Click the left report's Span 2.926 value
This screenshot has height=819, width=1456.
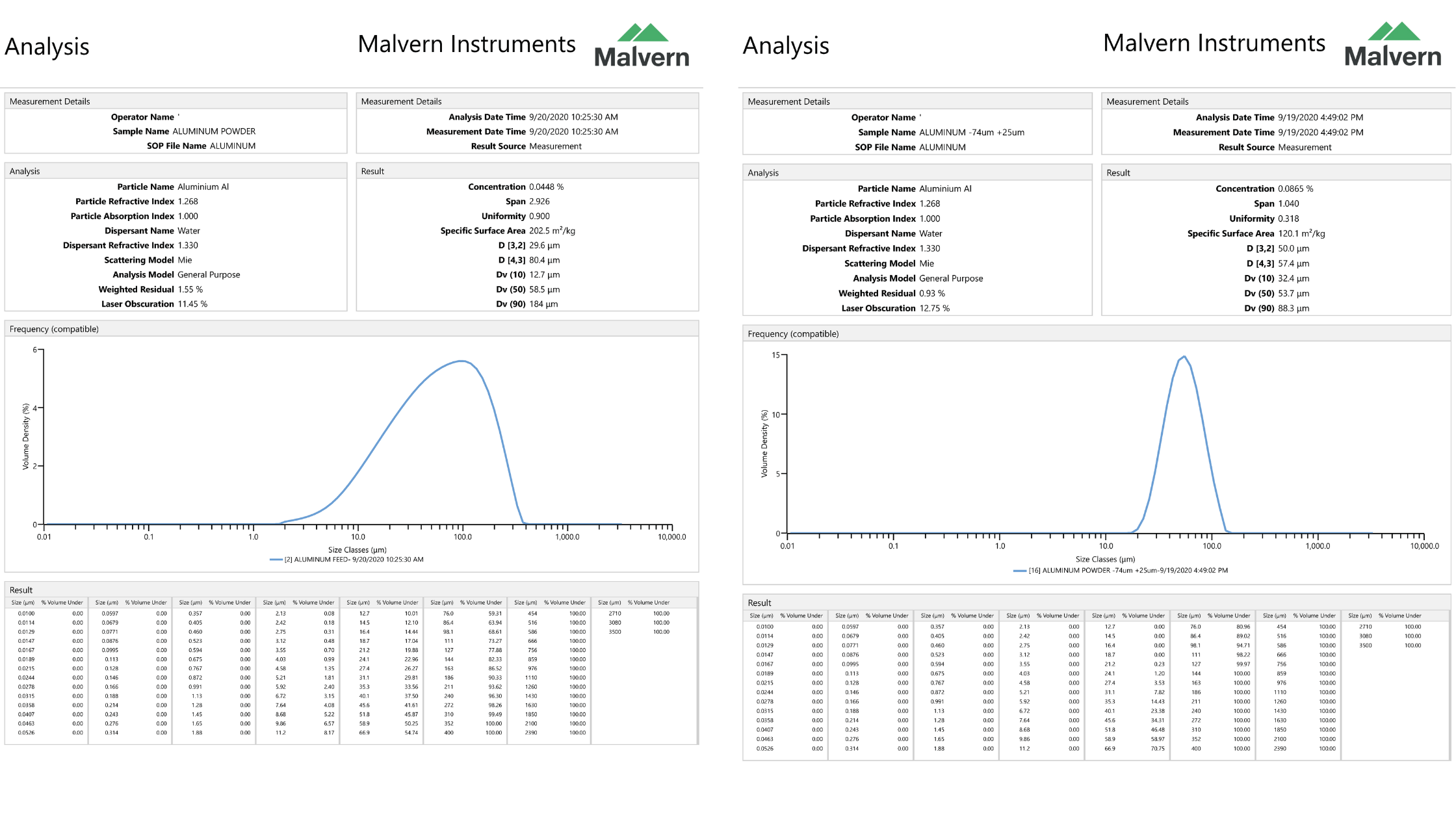pyautogui.click(x=539, y=201)
